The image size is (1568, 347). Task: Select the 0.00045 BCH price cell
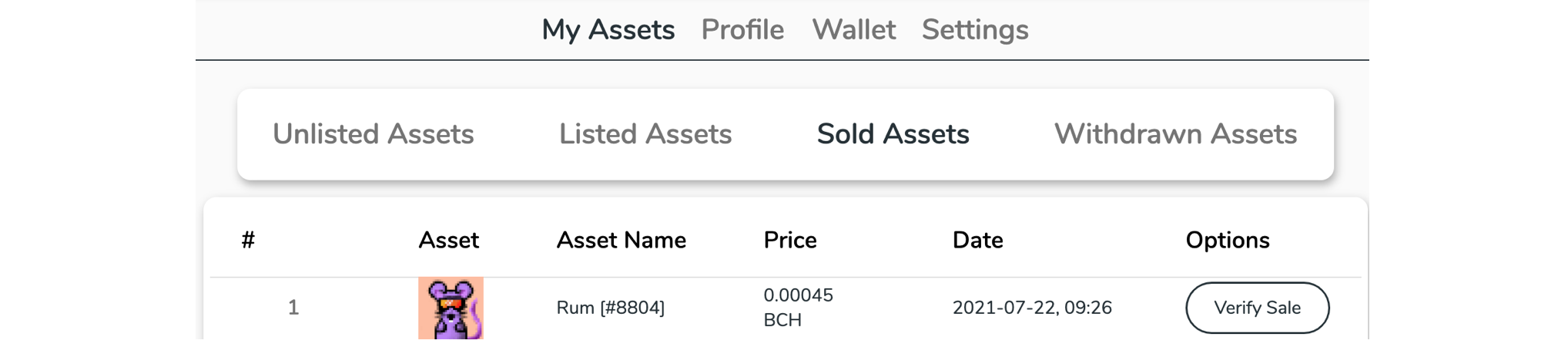(798, 308)
